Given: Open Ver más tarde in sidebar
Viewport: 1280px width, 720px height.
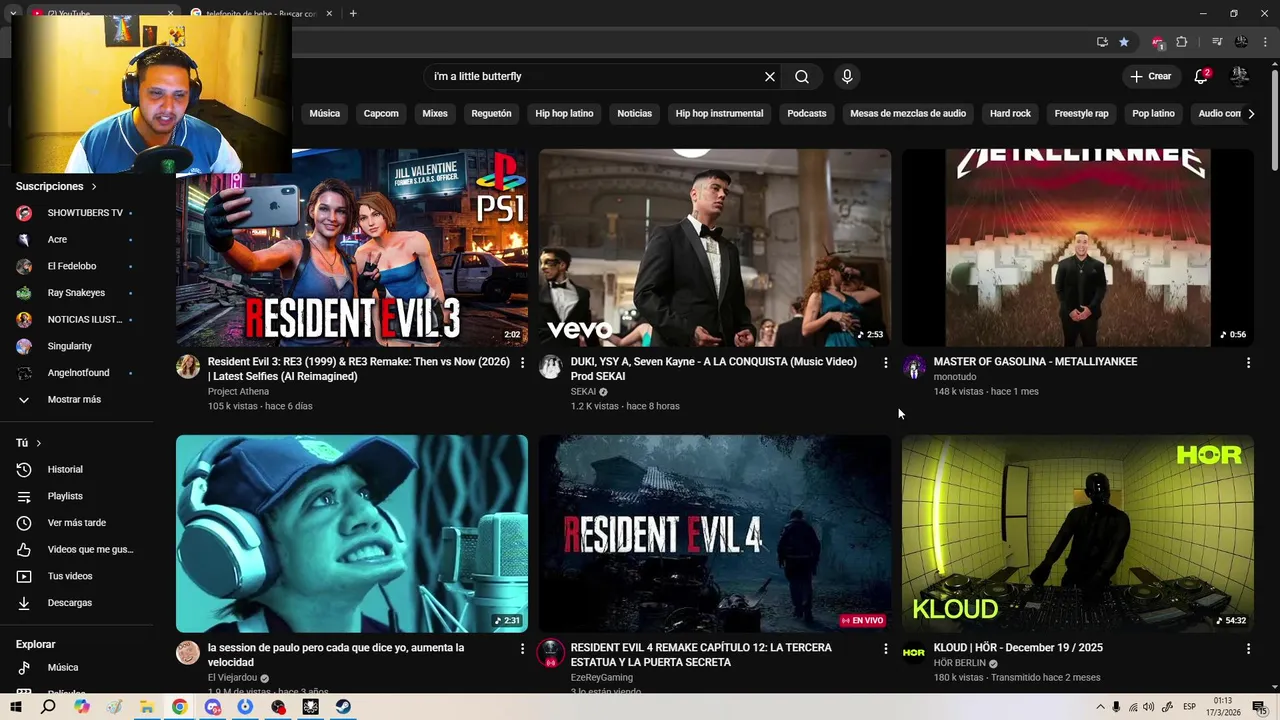Looking at the screenshot, I should tap(76, 523).
